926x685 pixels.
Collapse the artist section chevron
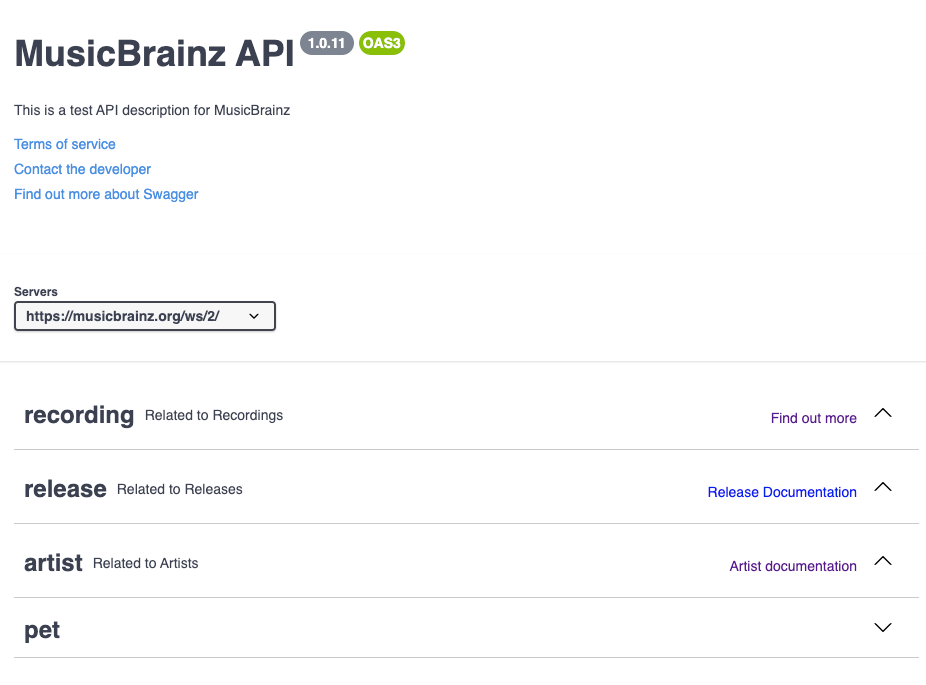click(x=882, y=560)
